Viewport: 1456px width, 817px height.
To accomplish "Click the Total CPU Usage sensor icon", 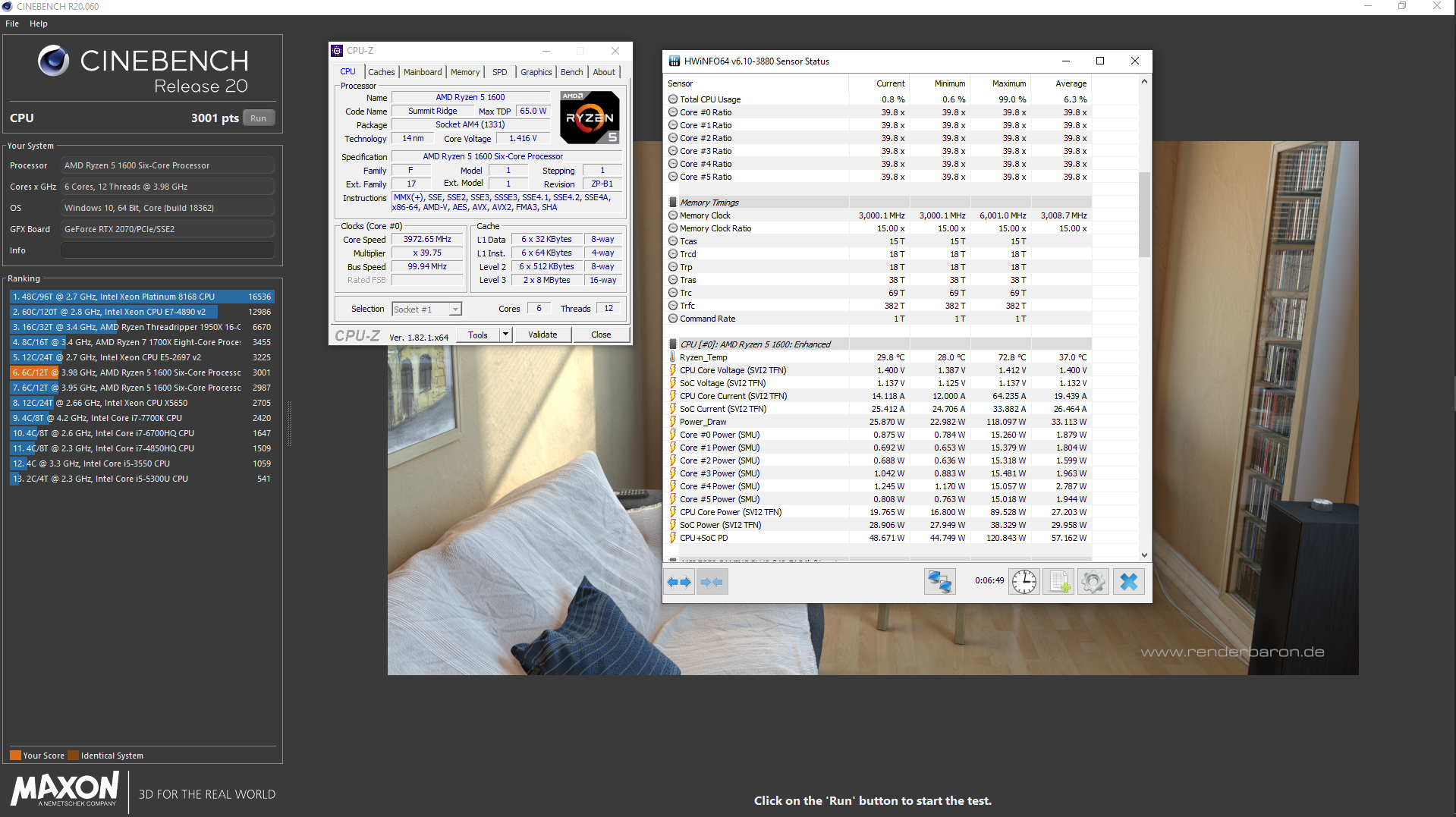I will point(673,99).
